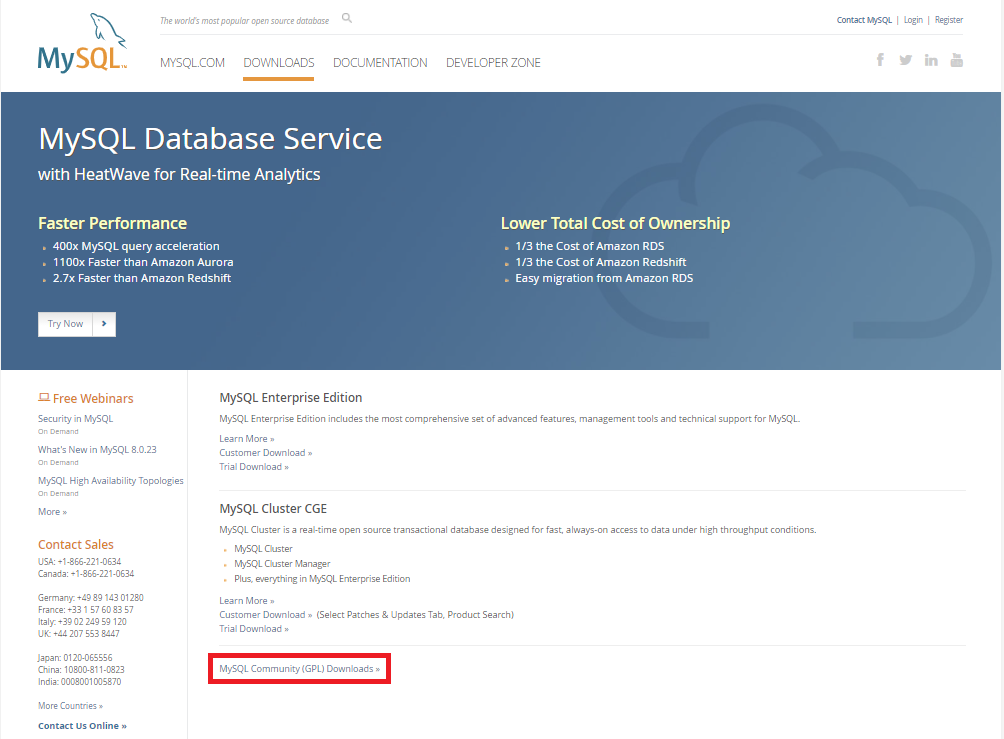Click the Easy migration from Amazon RDS text
This screenshot has height=739, width=1004.
(604, 278)
